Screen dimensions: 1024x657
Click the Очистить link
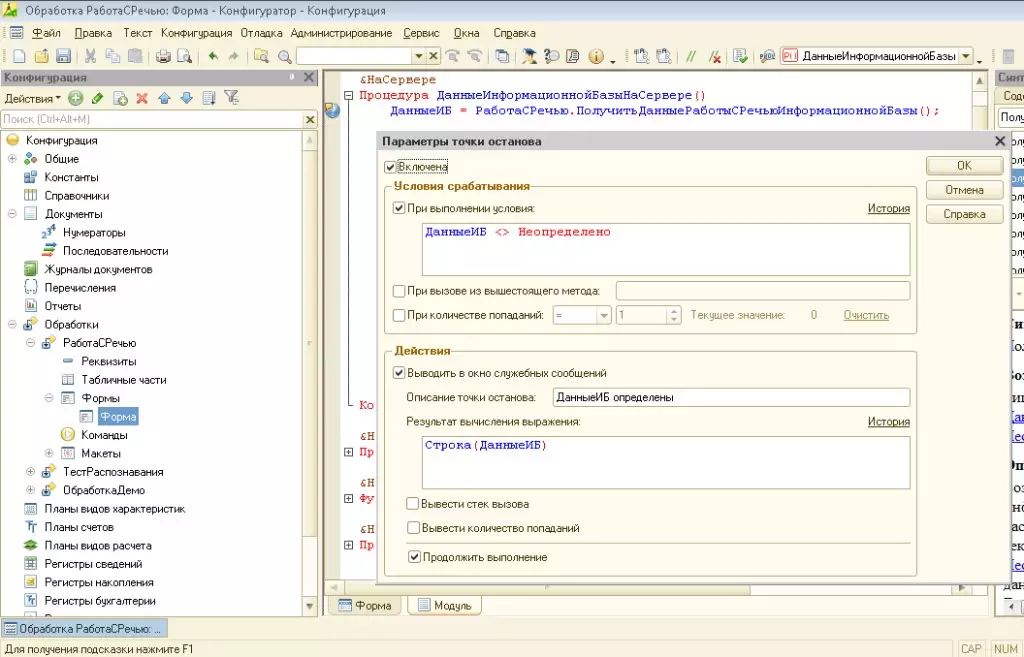point(865,315)
